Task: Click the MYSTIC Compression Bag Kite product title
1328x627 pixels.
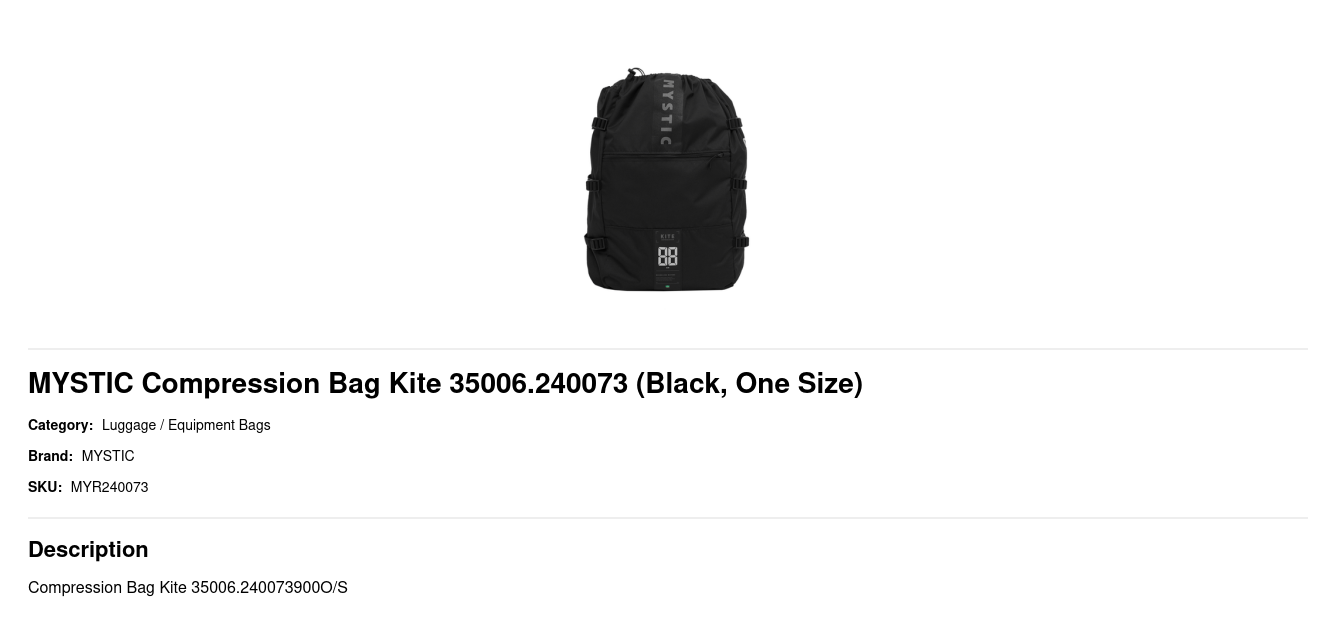Action: click(445, 383)
